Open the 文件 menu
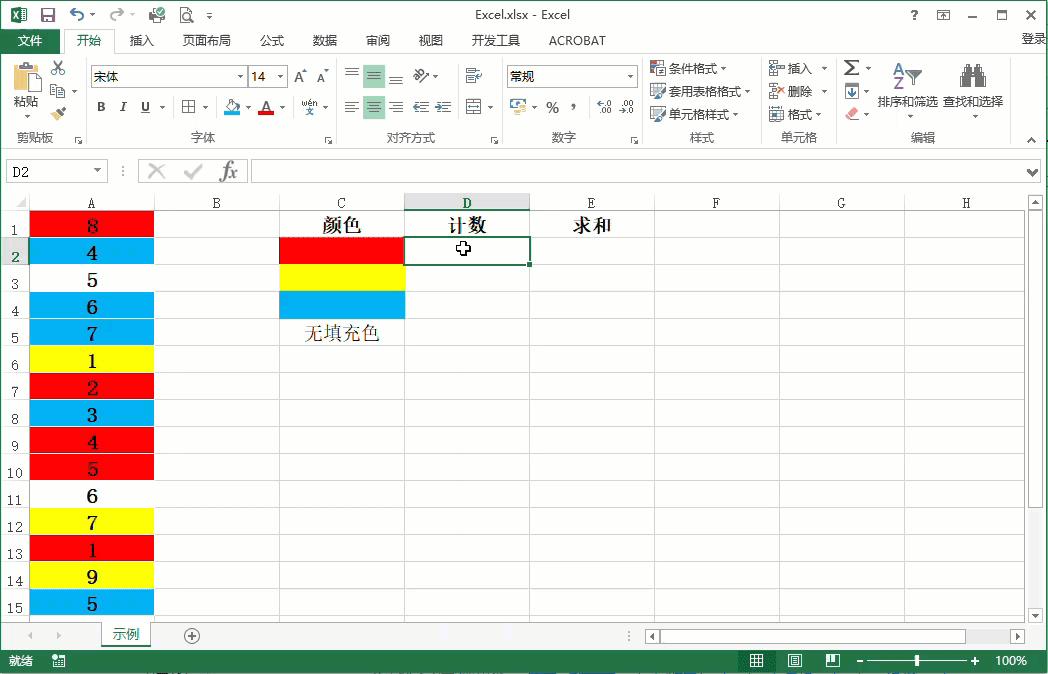This screenshot has width=1048, height=674. point(30,41)
